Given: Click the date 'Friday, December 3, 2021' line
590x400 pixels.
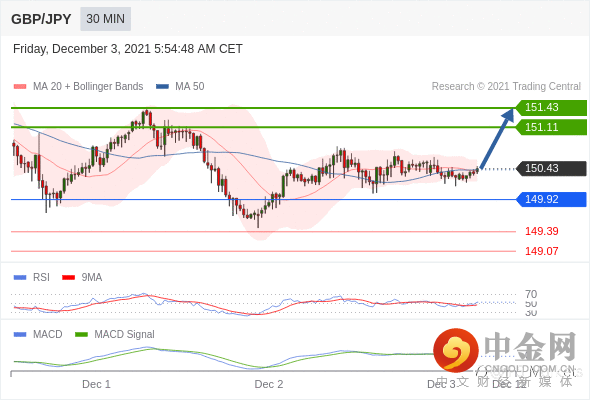Looking at the screenshot, I should [128, 49].
